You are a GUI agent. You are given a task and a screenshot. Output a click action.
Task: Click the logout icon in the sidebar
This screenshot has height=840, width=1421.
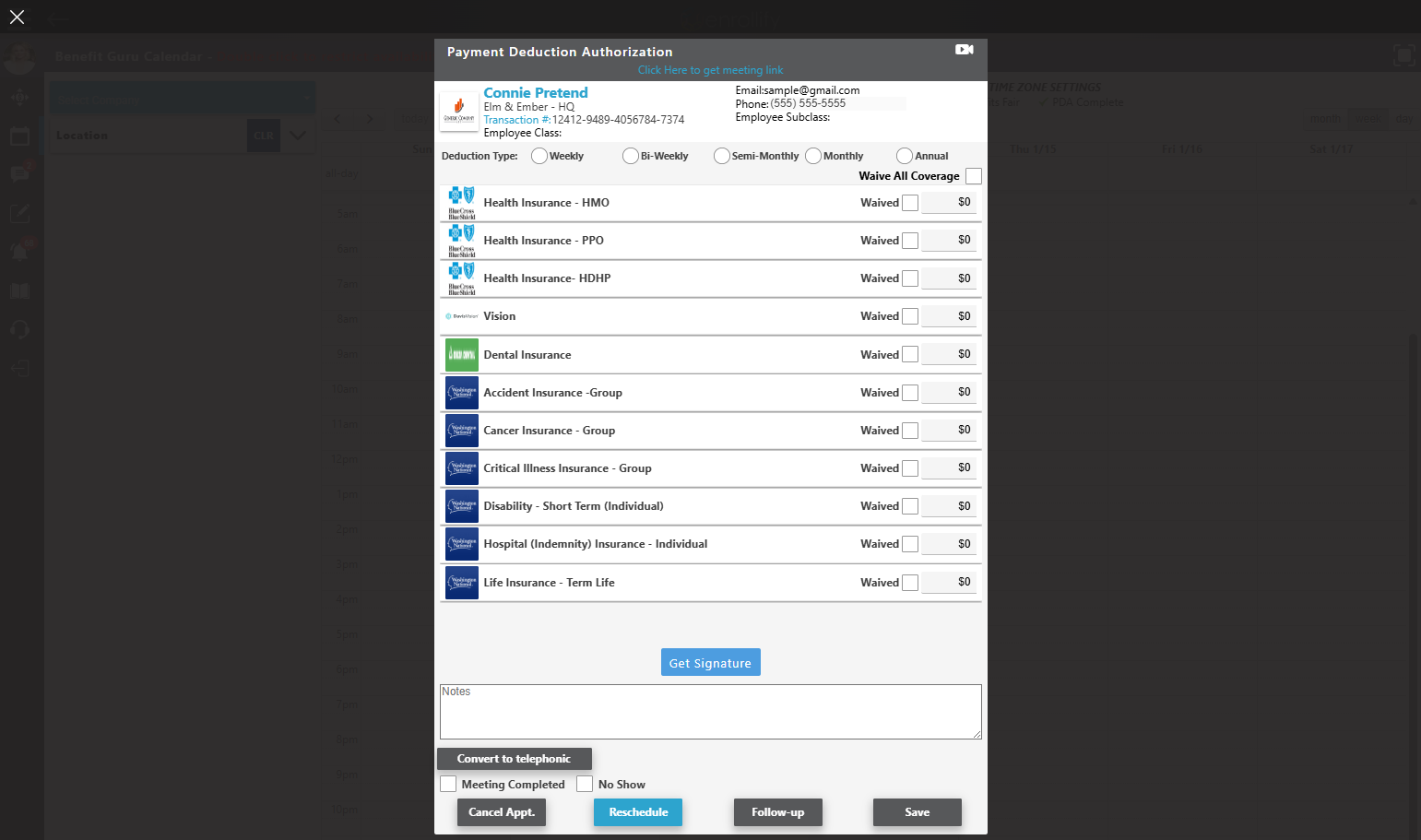pos(19,369)
